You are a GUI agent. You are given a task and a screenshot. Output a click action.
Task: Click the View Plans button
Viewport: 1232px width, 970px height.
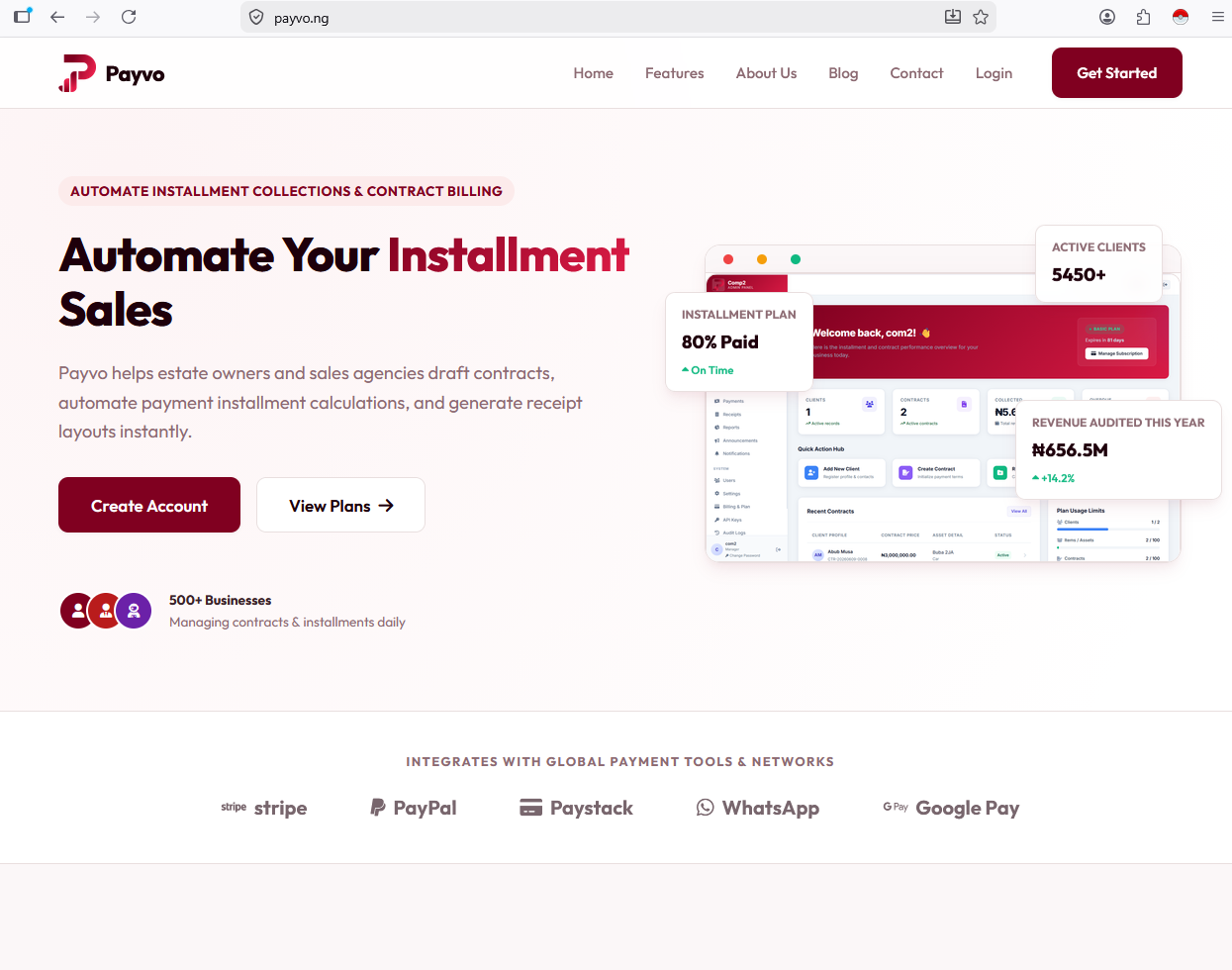[341, 505]
